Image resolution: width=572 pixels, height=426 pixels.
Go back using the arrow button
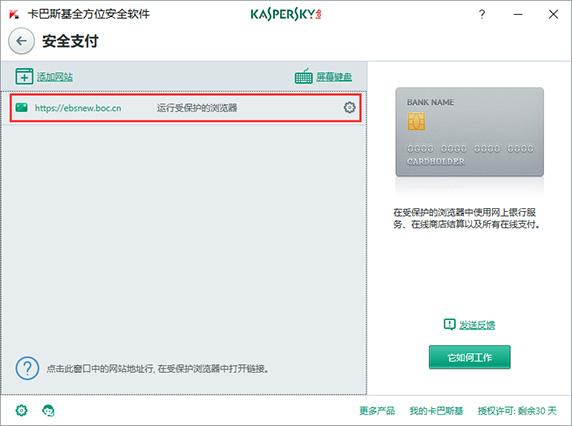pos(22,41)
